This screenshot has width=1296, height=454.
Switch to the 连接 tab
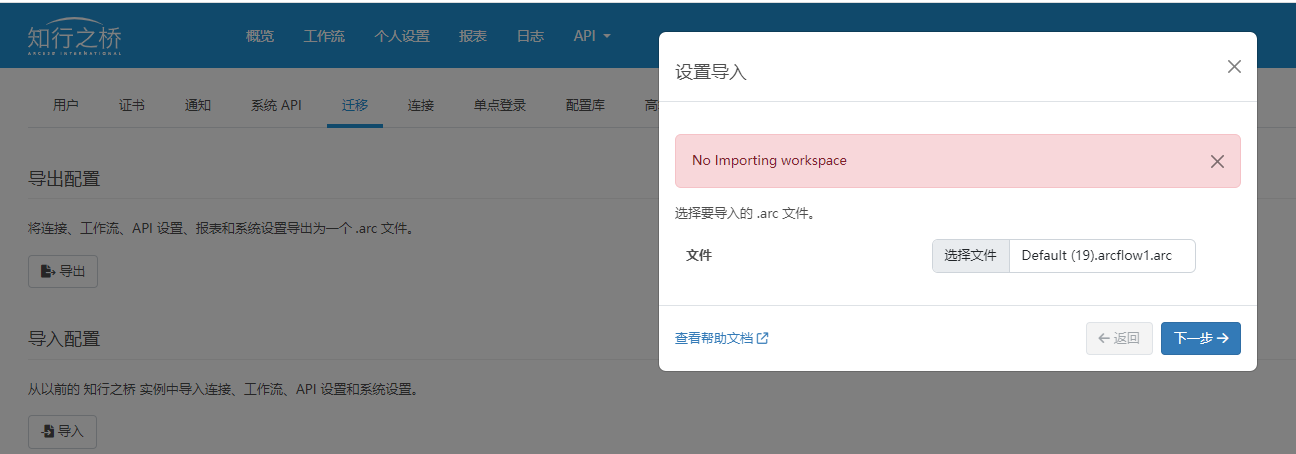[421, 105]
